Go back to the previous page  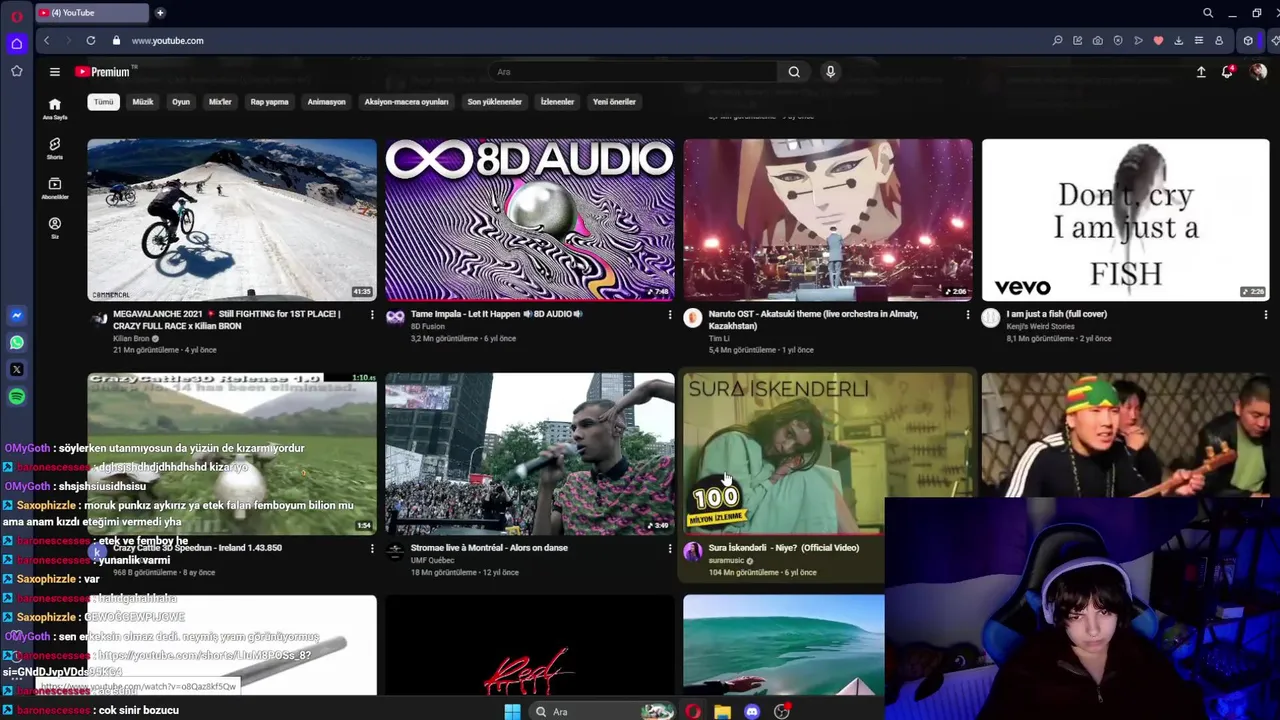pyautogui.click(x=46, y=41)
